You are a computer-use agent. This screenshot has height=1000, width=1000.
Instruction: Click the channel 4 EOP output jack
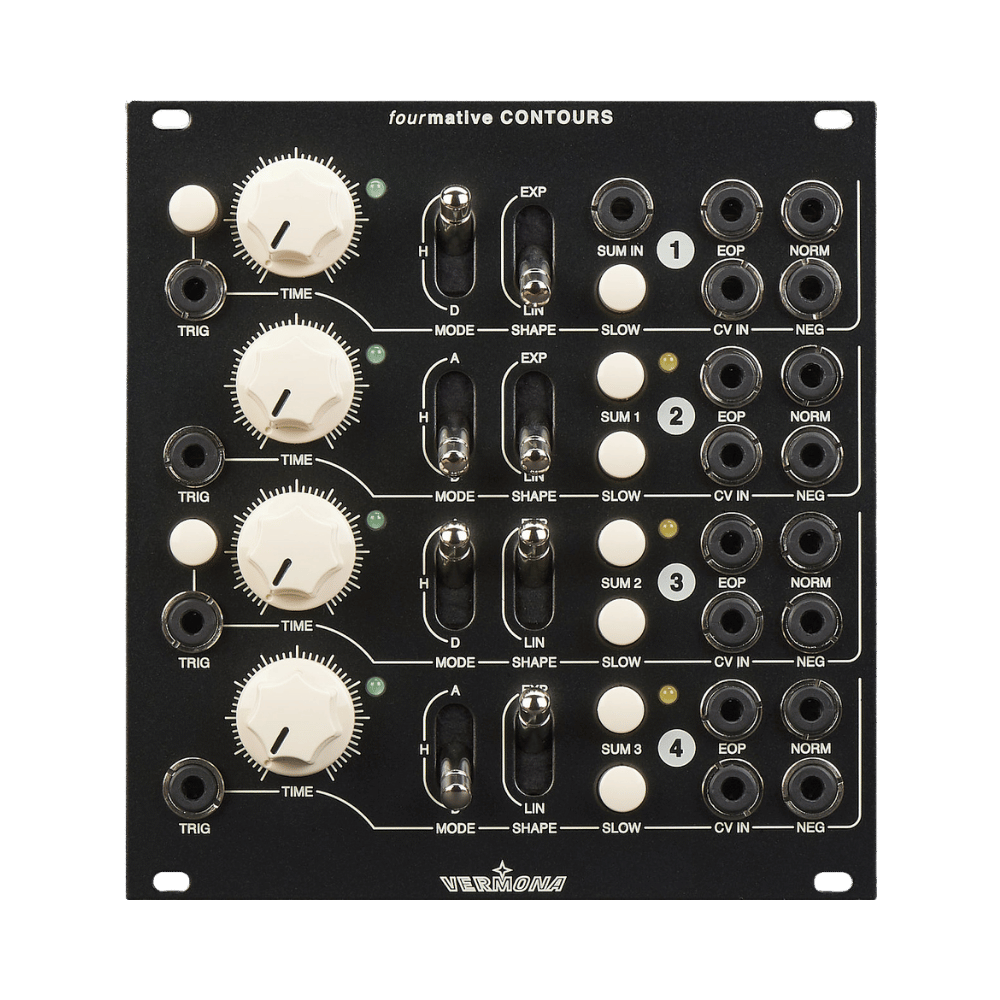click(x=731, y=709)
